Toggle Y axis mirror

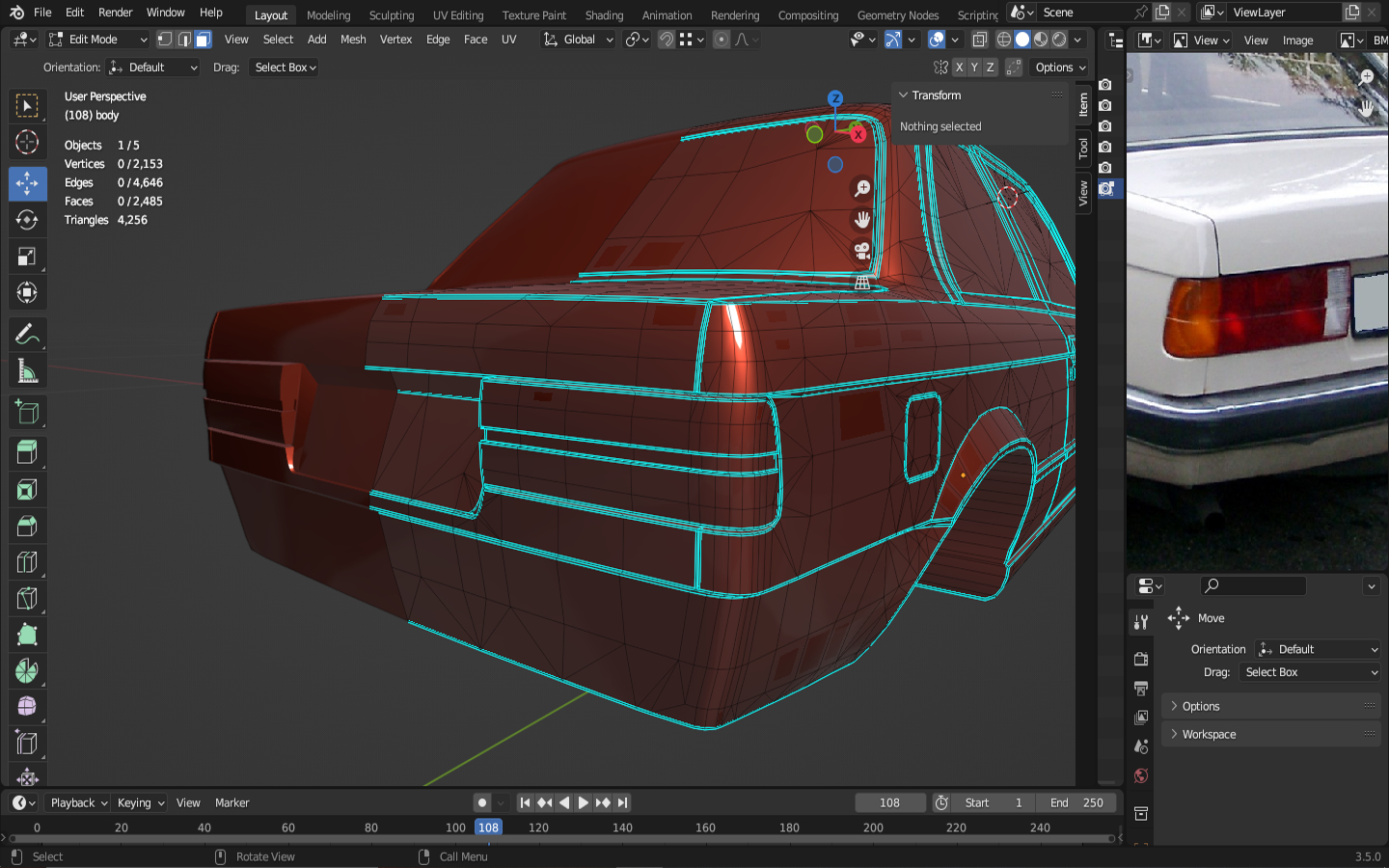click(x=974, y=68)
